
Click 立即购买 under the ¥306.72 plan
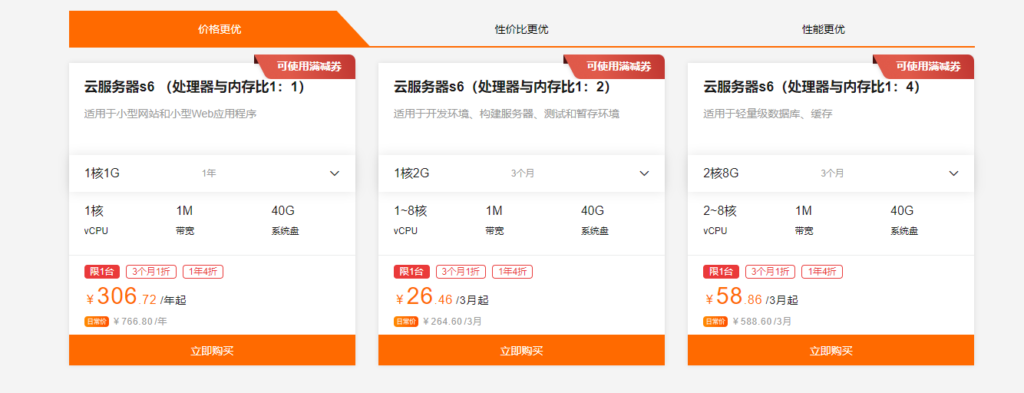212,351
